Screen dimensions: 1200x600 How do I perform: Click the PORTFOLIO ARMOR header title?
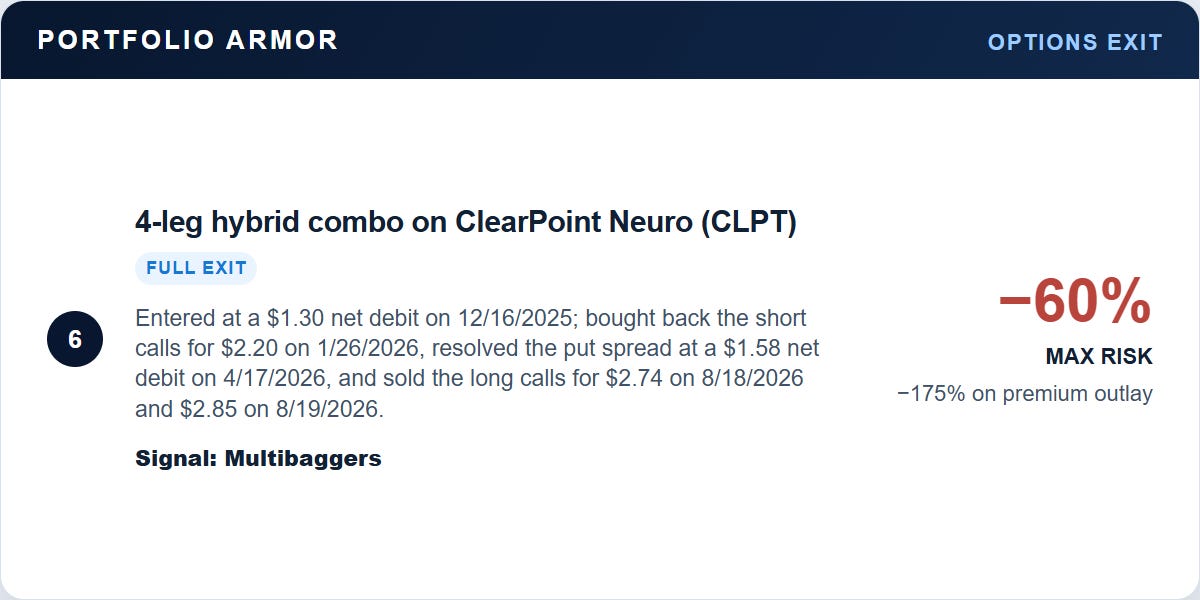click(x=187, y=40)
